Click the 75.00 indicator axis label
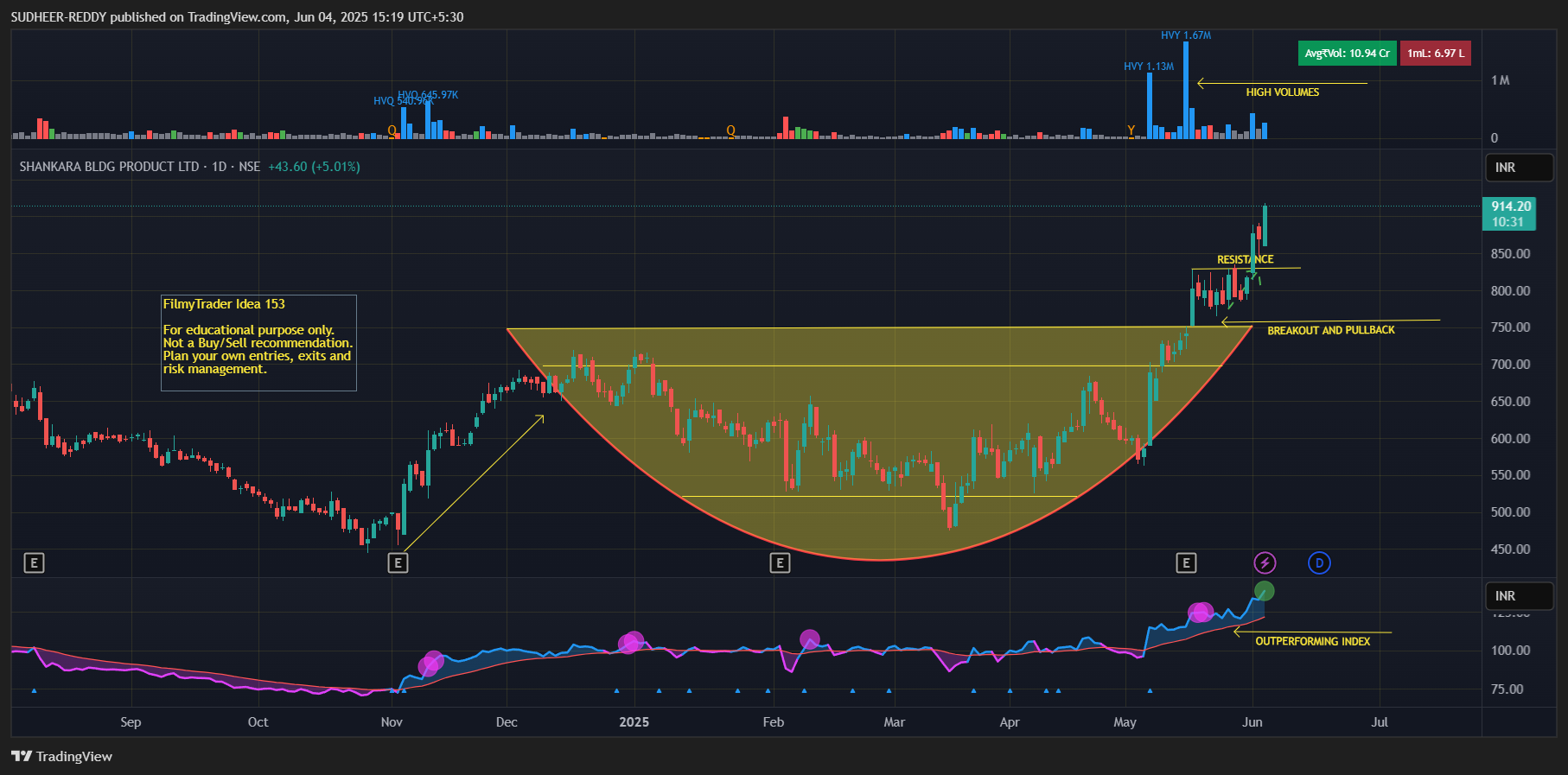1568x775 pixels. (x=1507, y=689)
